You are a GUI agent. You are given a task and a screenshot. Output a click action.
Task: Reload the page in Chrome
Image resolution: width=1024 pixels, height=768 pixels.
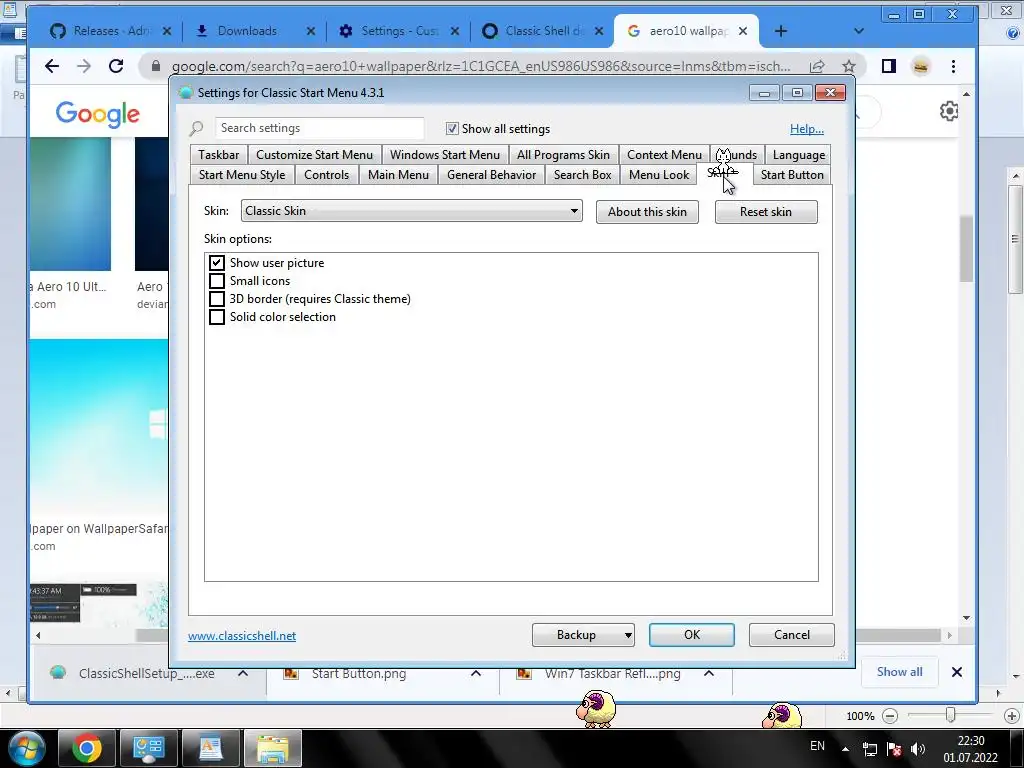116,66
